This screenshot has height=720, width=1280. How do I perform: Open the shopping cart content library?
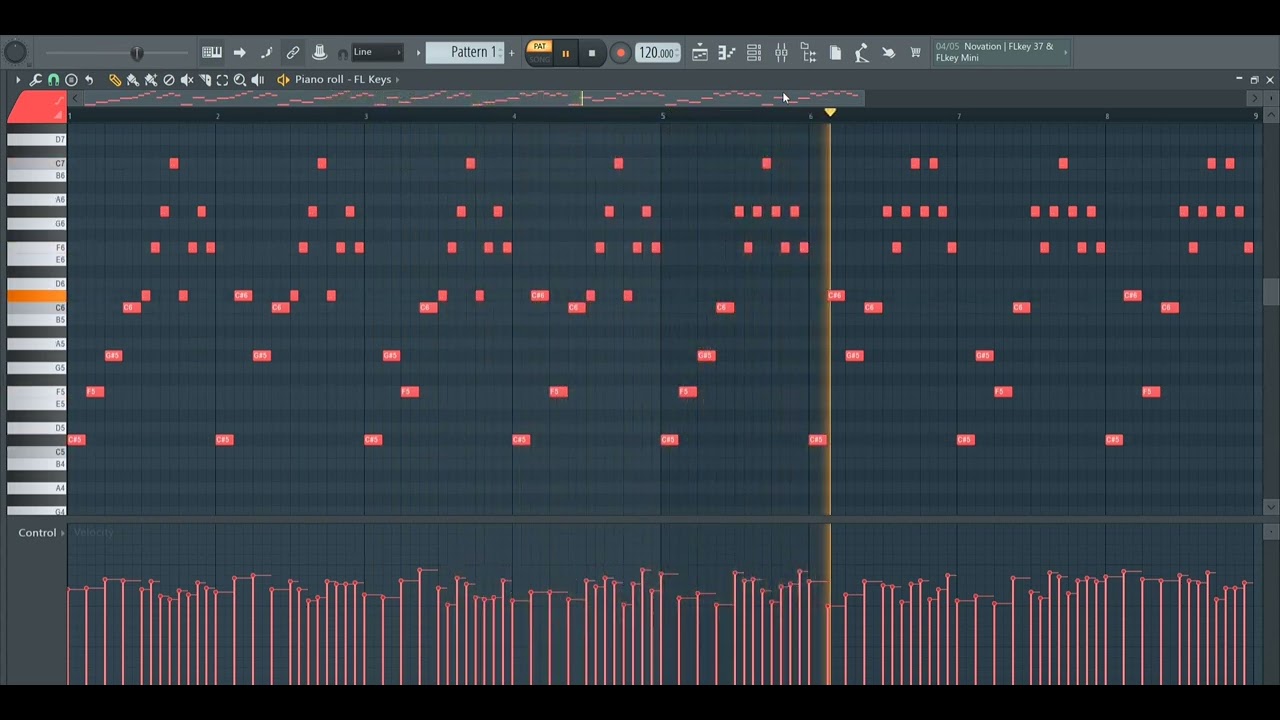tap(915, 52)
